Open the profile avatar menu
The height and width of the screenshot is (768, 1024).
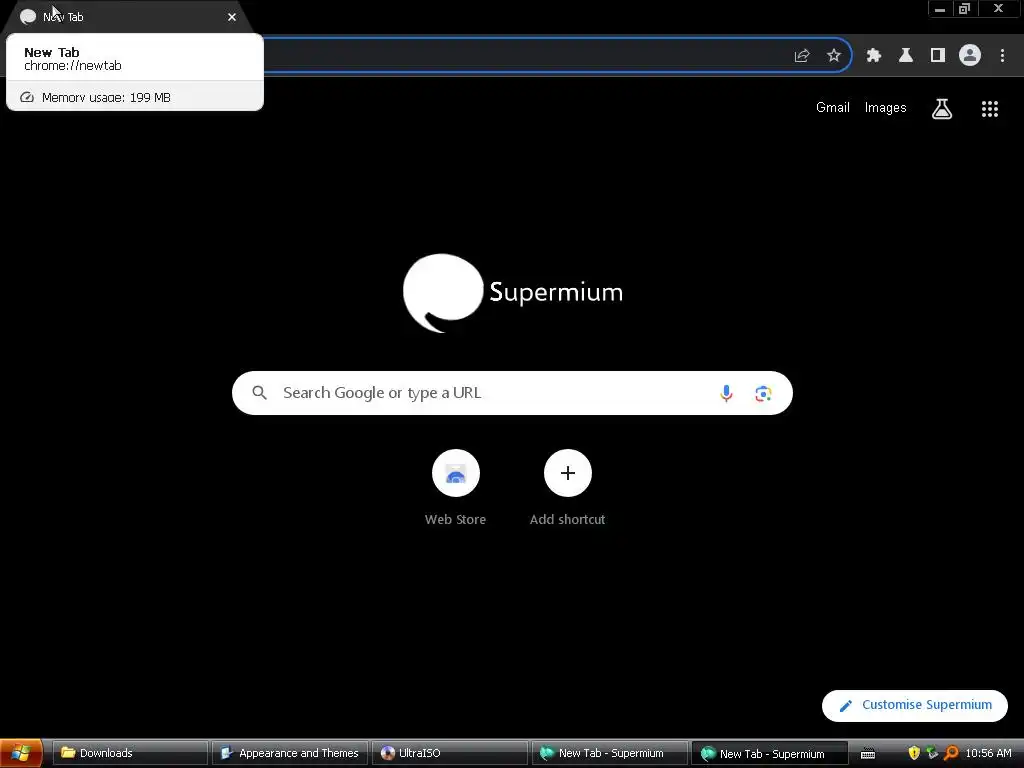coord(970,56)
